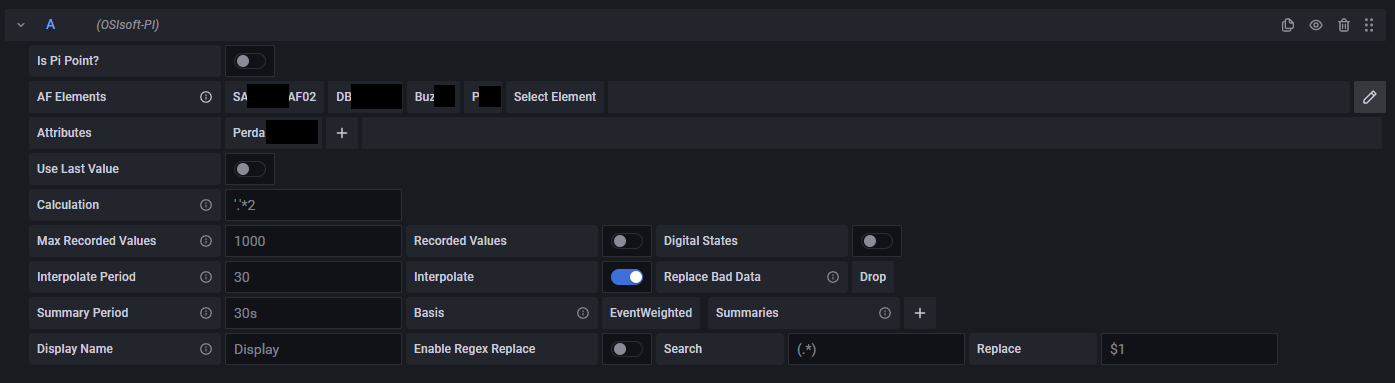The width and height of the screenshot is (1395, 383).
Task: Grab the query A drag handle icon
Action: pyautogui.click(x=1369, y=25)
